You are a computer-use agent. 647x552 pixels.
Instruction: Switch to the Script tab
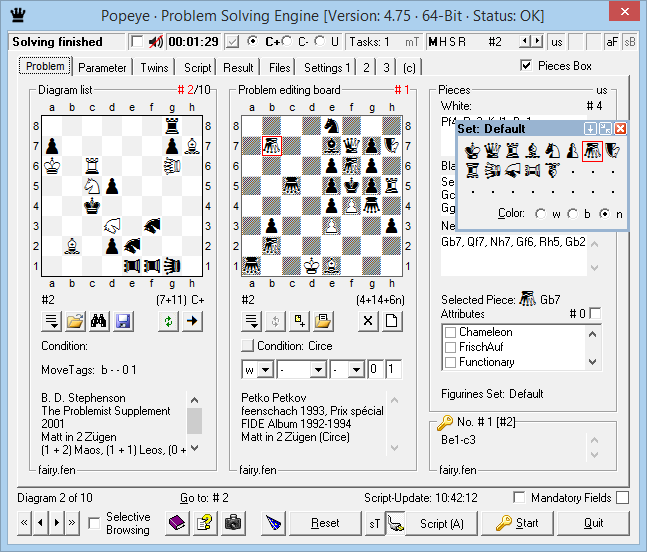(198, 67)
